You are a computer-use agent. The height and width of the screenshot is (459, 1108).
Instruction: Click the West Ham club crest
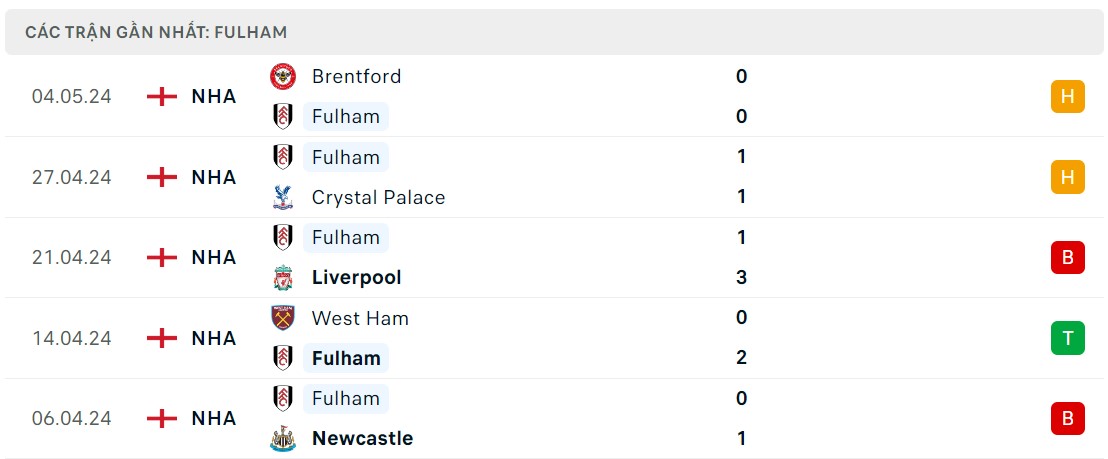(283, 318)
